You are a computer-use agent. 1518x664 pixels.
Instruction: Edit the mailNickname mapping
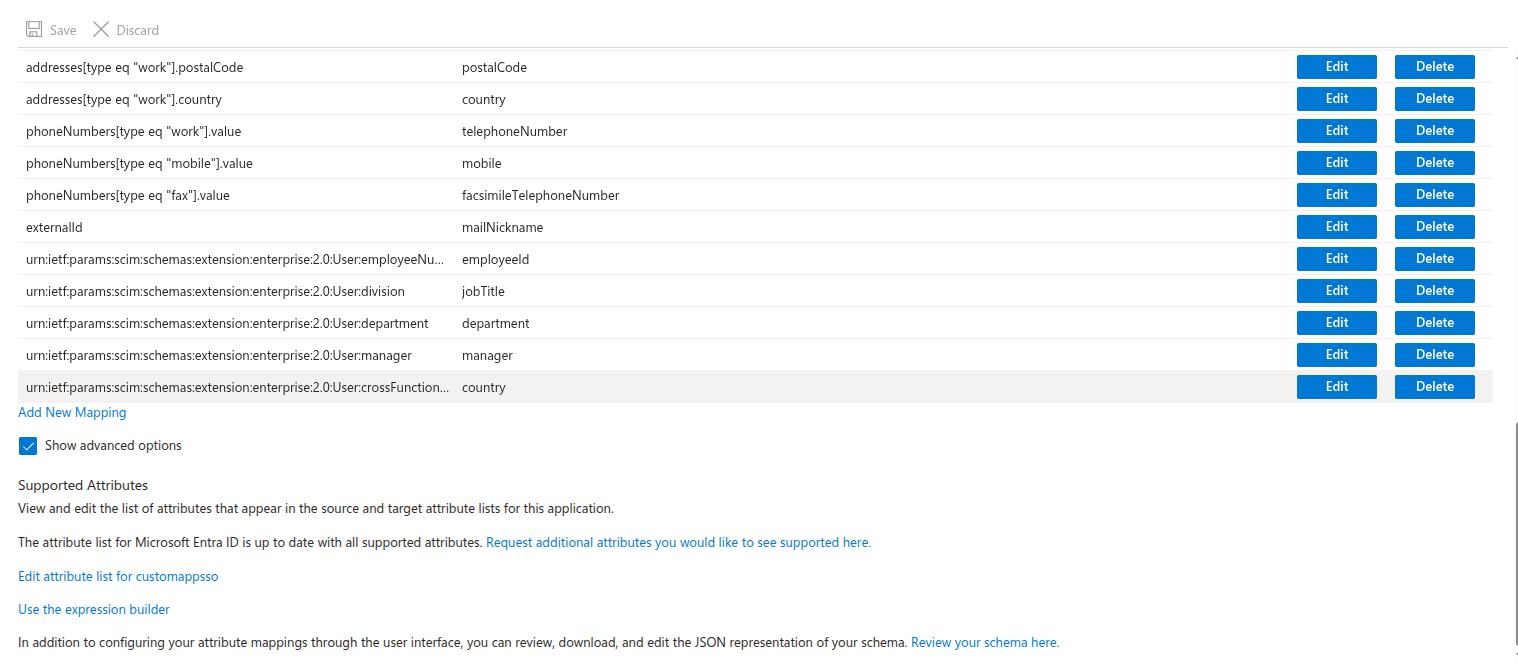(x=1337, y=227)
